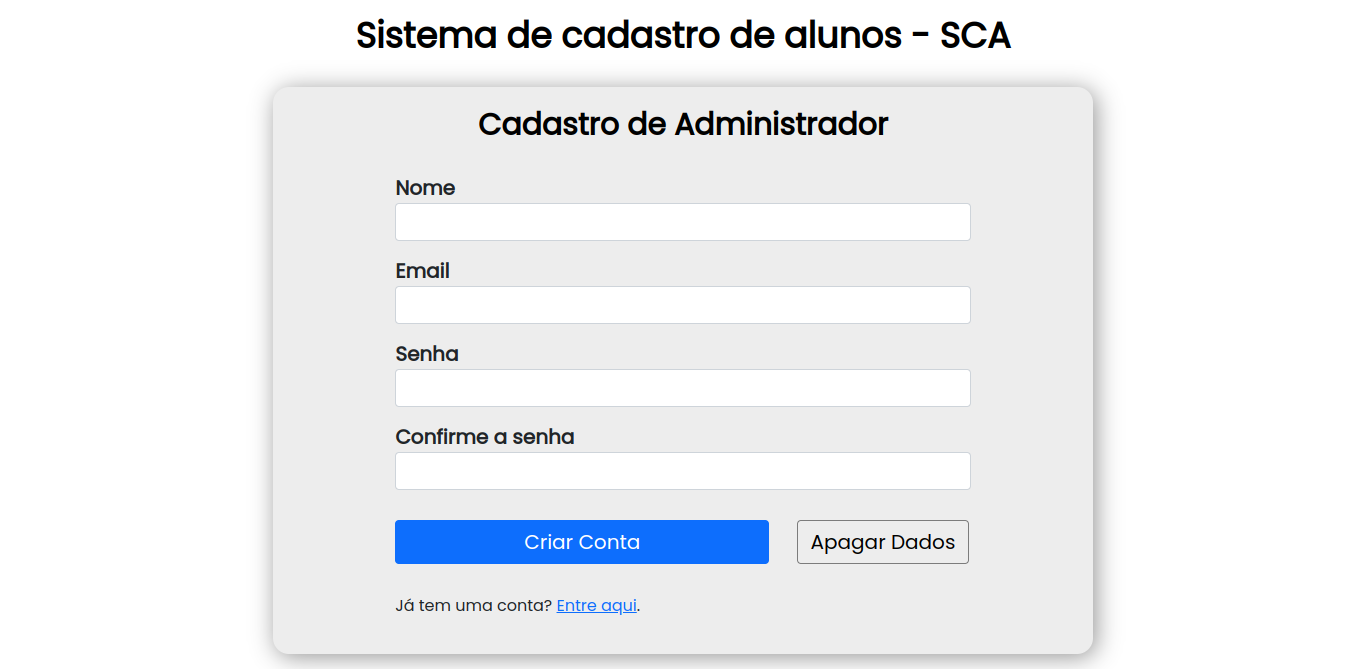Focus the empty email input box
This screenshot has width=1366, height=669.
(683, 304)
